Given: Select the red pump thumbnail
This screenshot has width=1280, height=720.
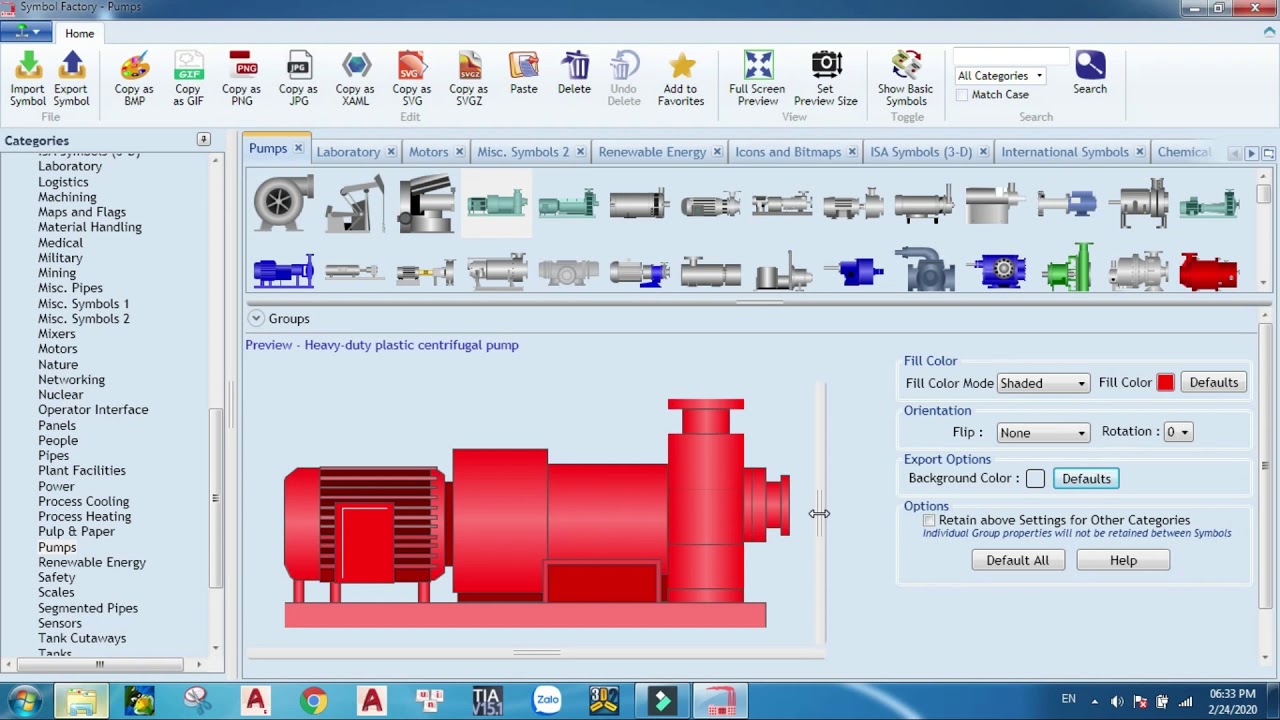Looking at the screenshot, I should pos(1209,271).
